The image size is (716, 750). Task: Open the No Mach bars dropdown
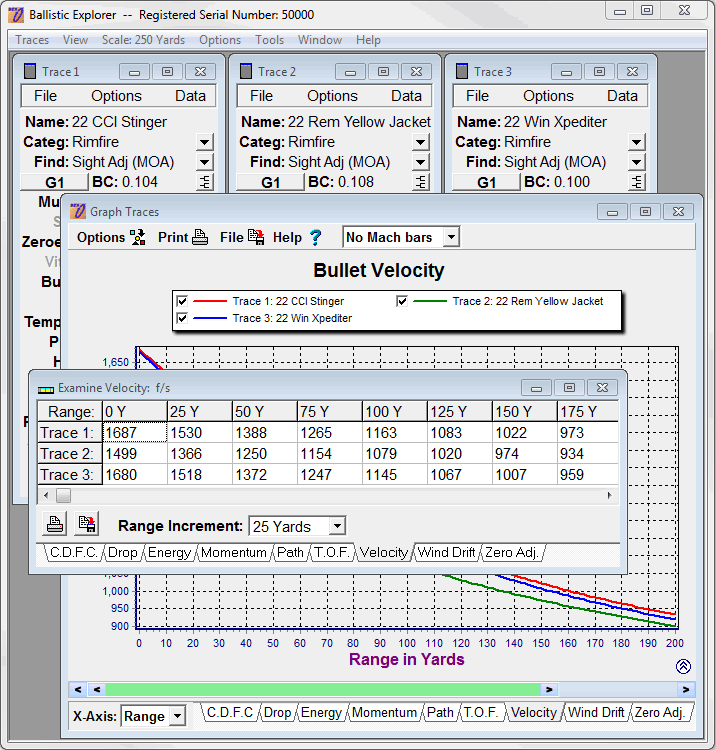click(x=451, y=237)
